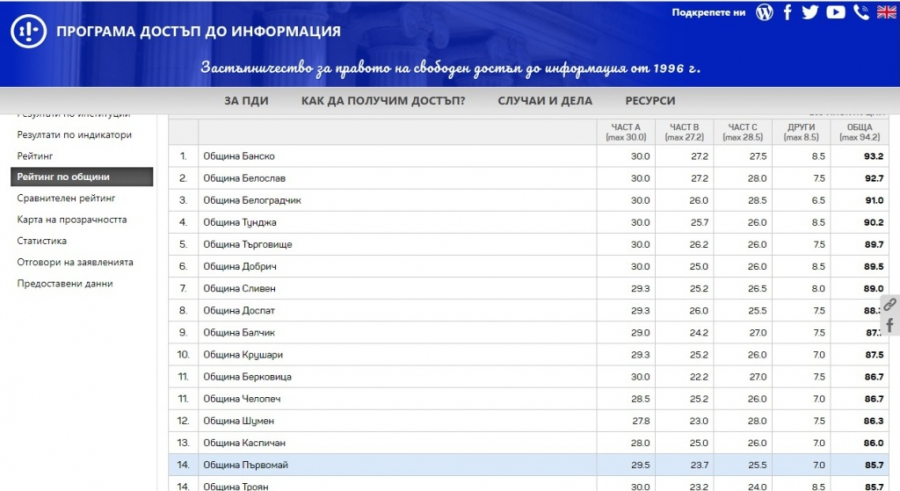Click total score 90.2 for Тунджа
Viewport: 900px width, 491px height.
pyautogui.click(x=874, y=222)
